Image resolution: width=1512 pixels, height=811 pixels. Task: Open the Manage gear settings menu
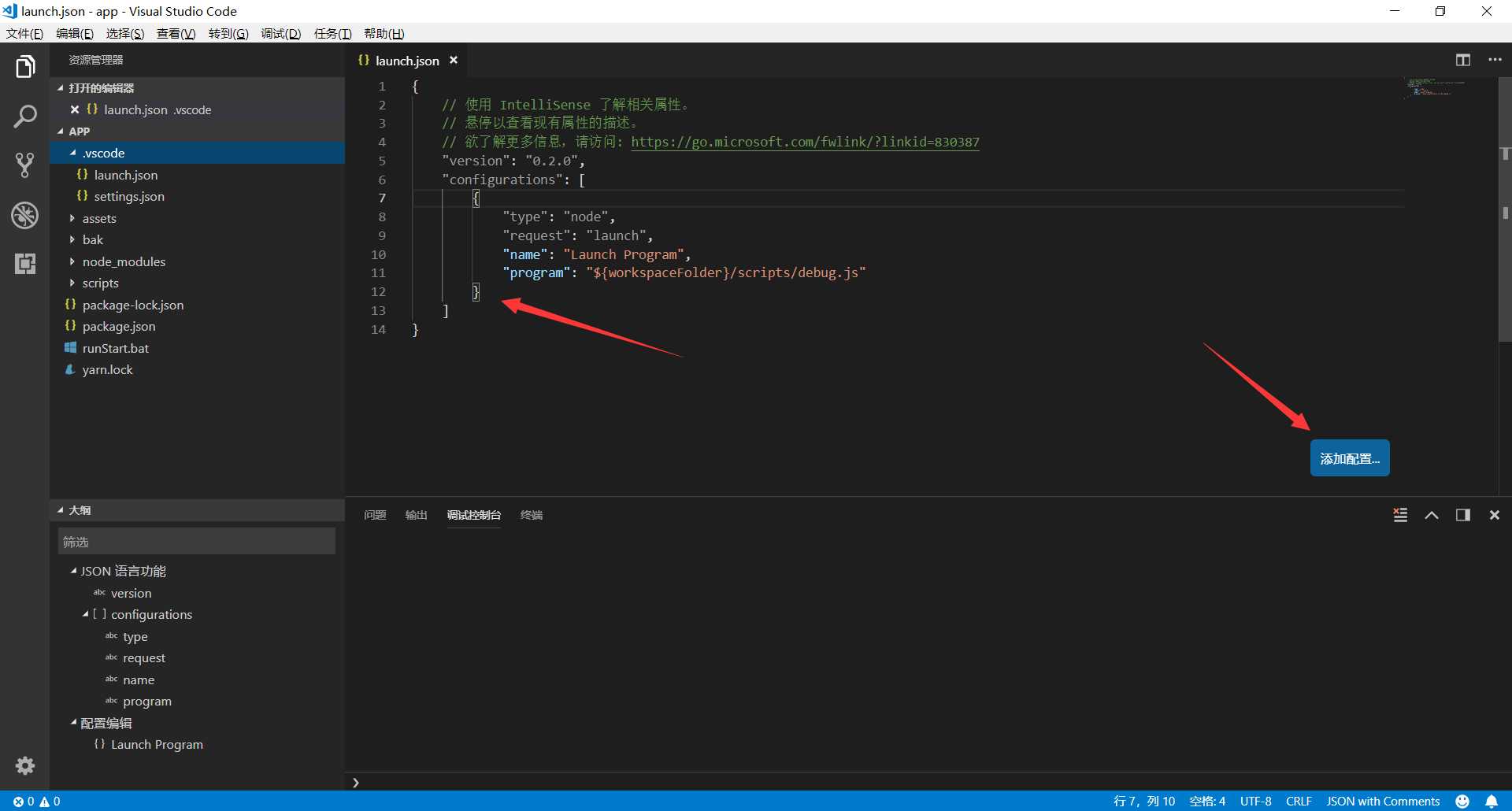tap(25, 765)
